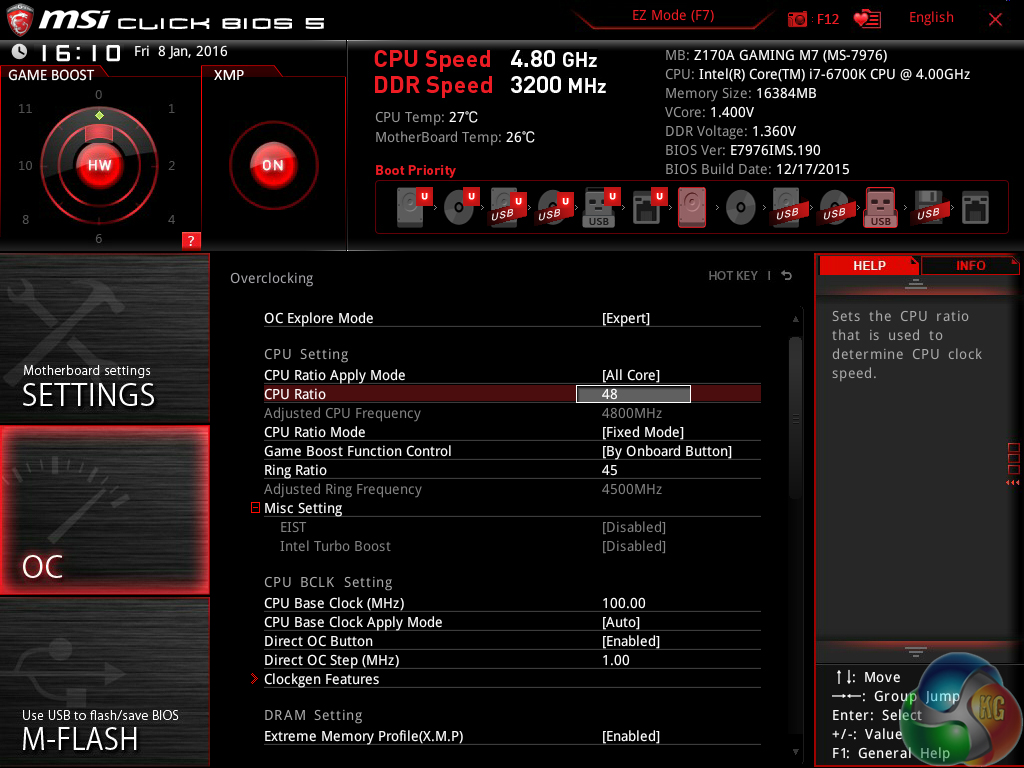
Task: Take a screenshot with the F12 camera icon
Action: point(797,19)
